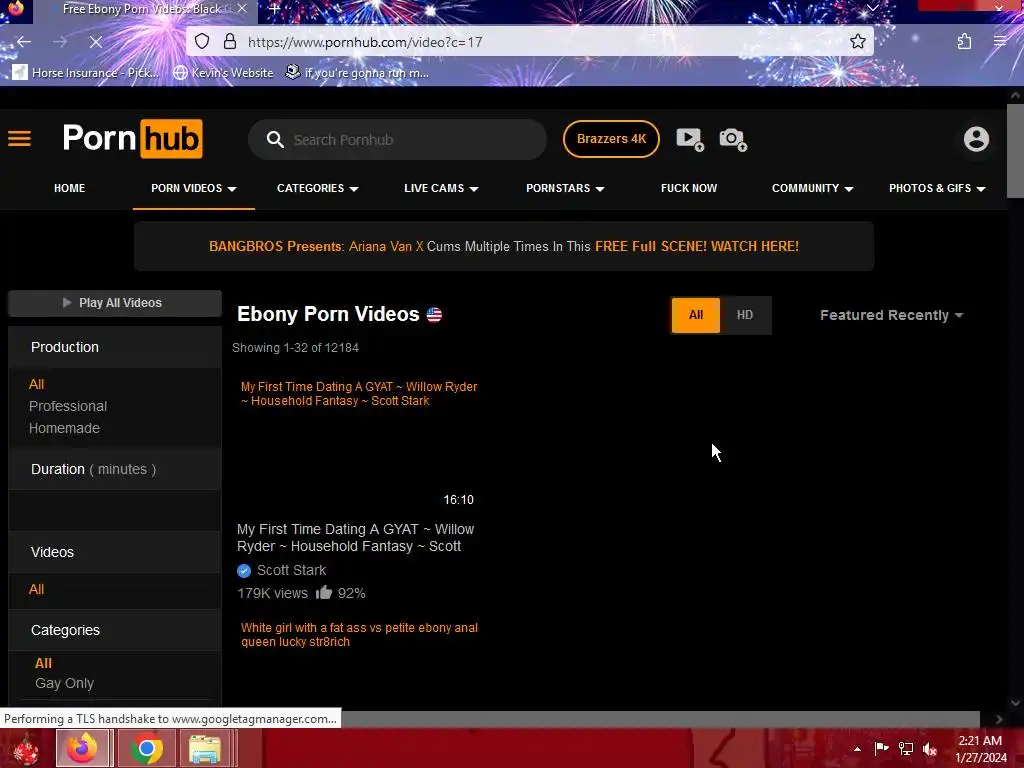Open the Firefox extensions puzzle icon
Viewport: 1024px width, 768px height.
pos(964,42)
